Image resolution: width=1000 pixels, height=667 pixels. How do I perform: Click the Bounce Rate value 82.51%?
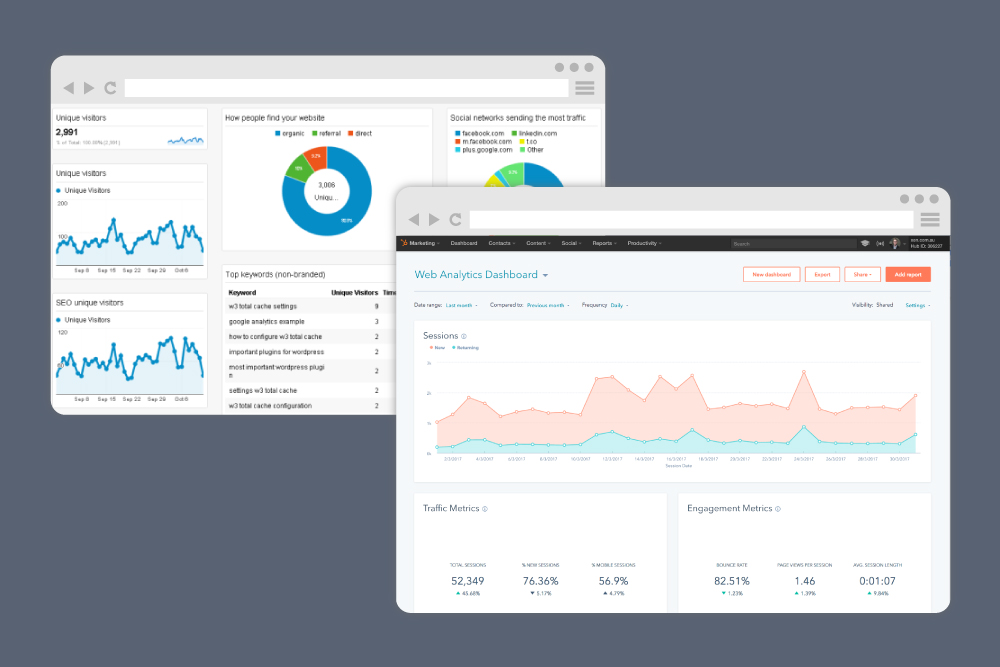732,582
